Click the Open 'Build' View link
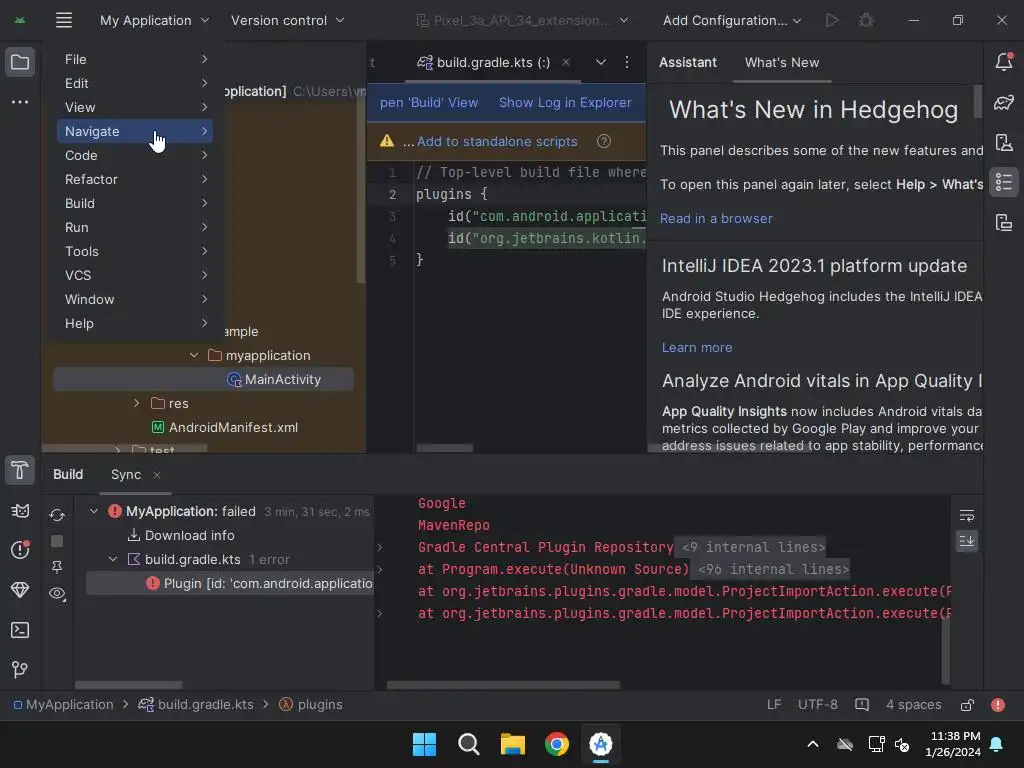The height and width of the screenshot is (768, 1024). [x=429, y=103]
